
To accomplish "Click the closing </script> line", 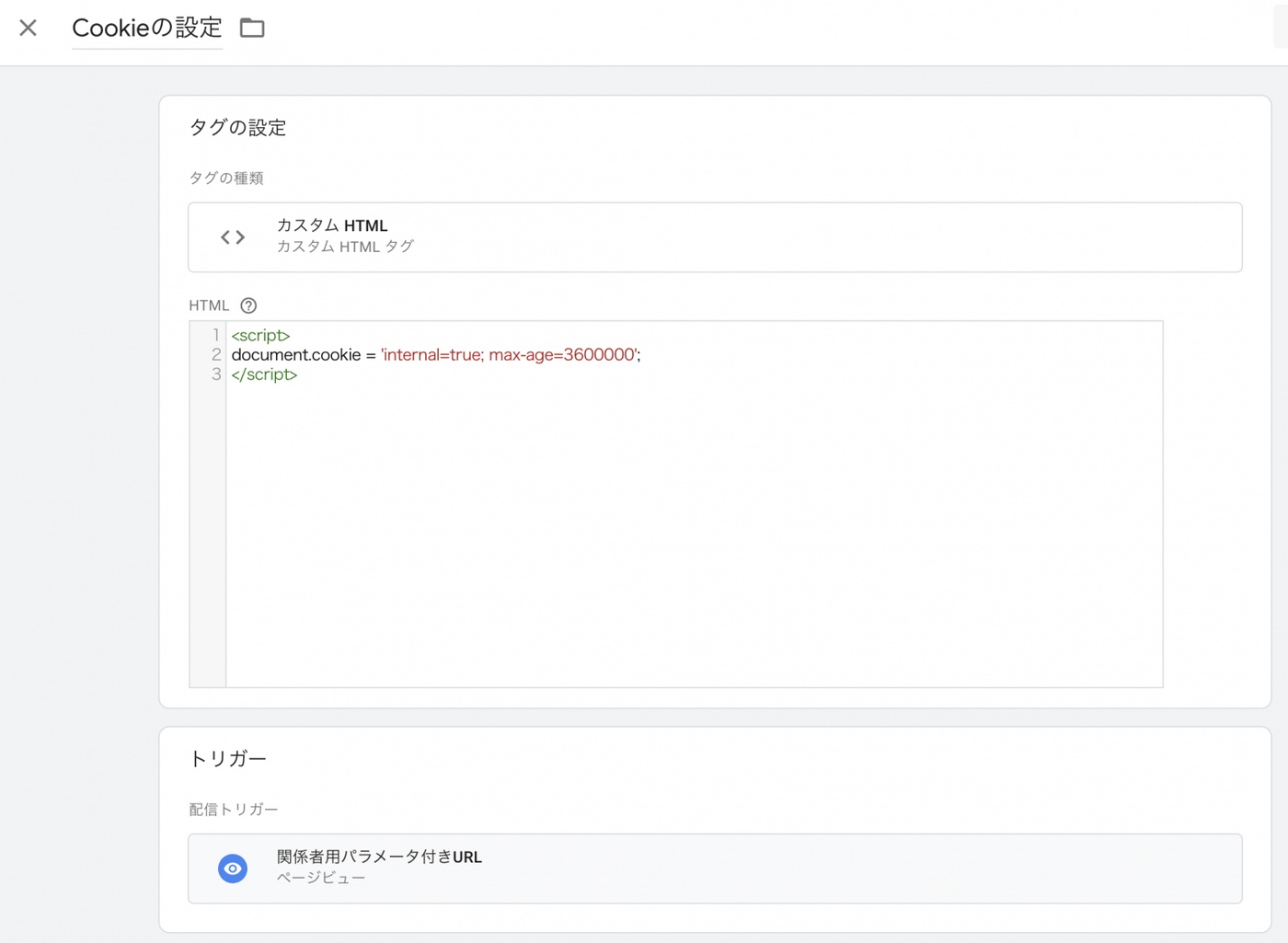I will [x=264, y=374].
